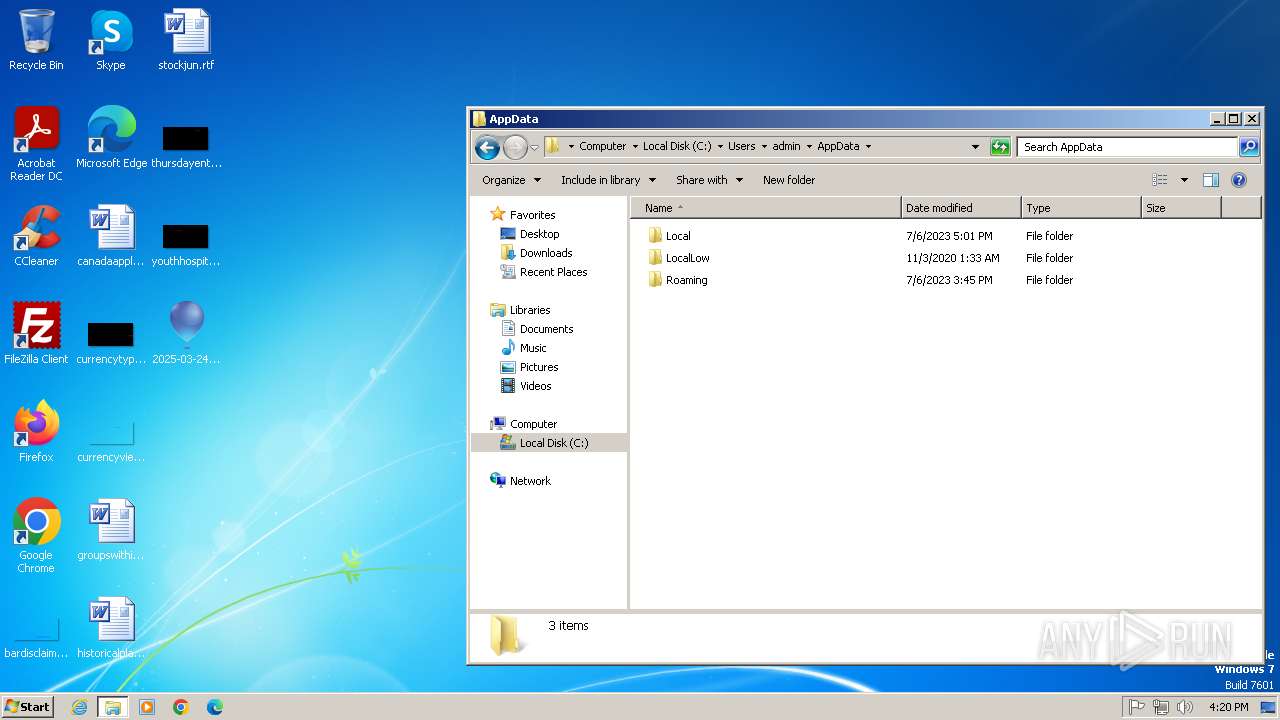
Task: Go back in Explorer
Action: pyautogui.click(x=487, y=147)
